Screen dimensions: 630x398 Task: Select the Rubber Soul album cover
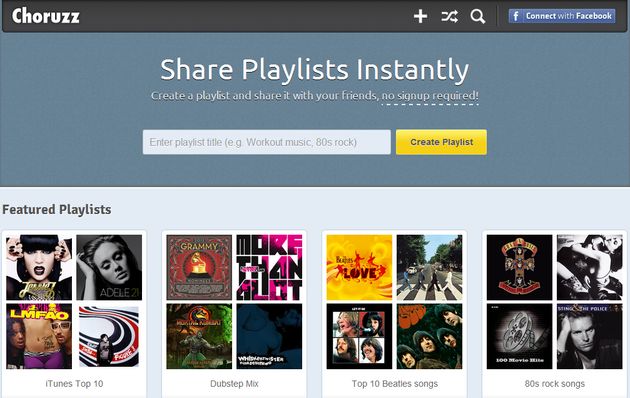(430, 336)
